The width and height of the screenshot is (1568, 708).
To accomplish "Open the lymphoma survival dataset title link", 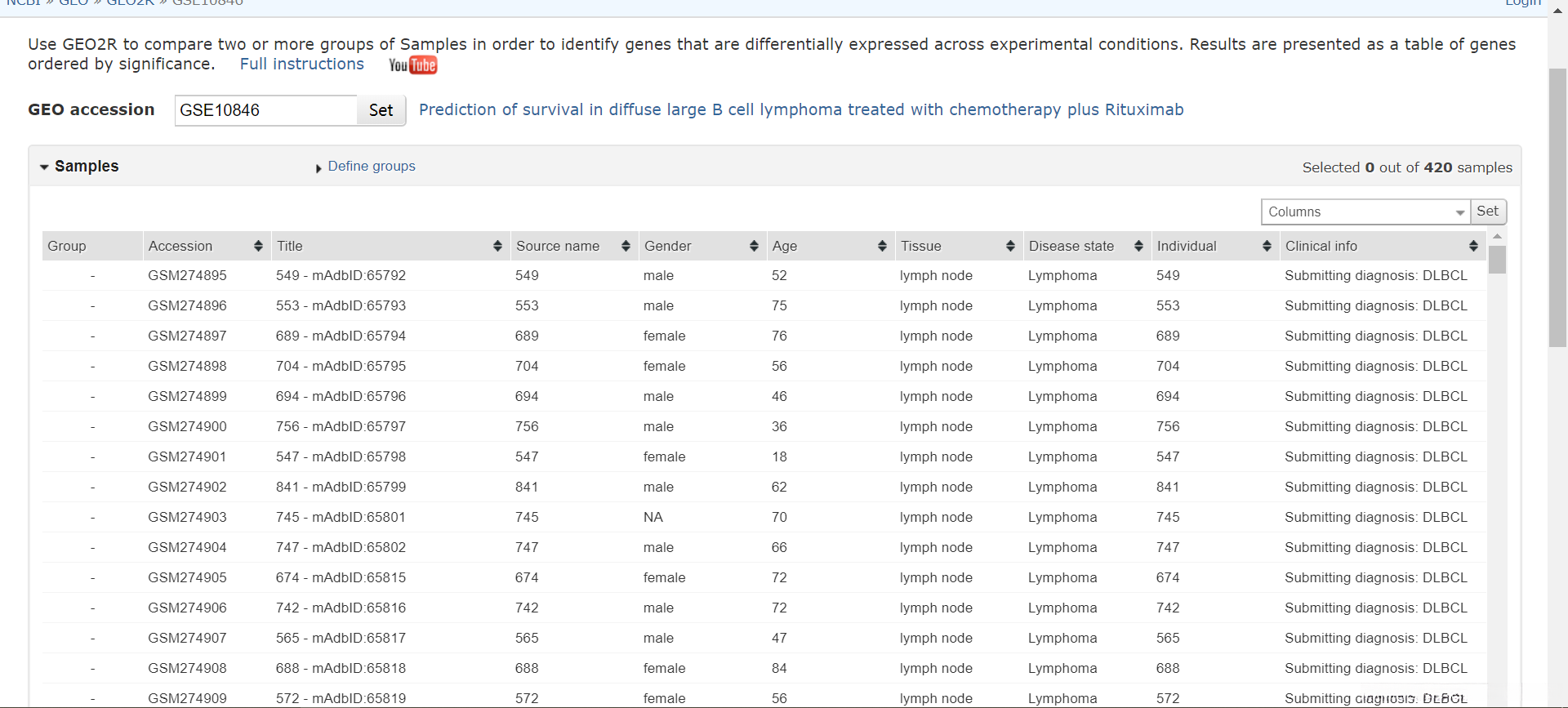I will [800, 109].
